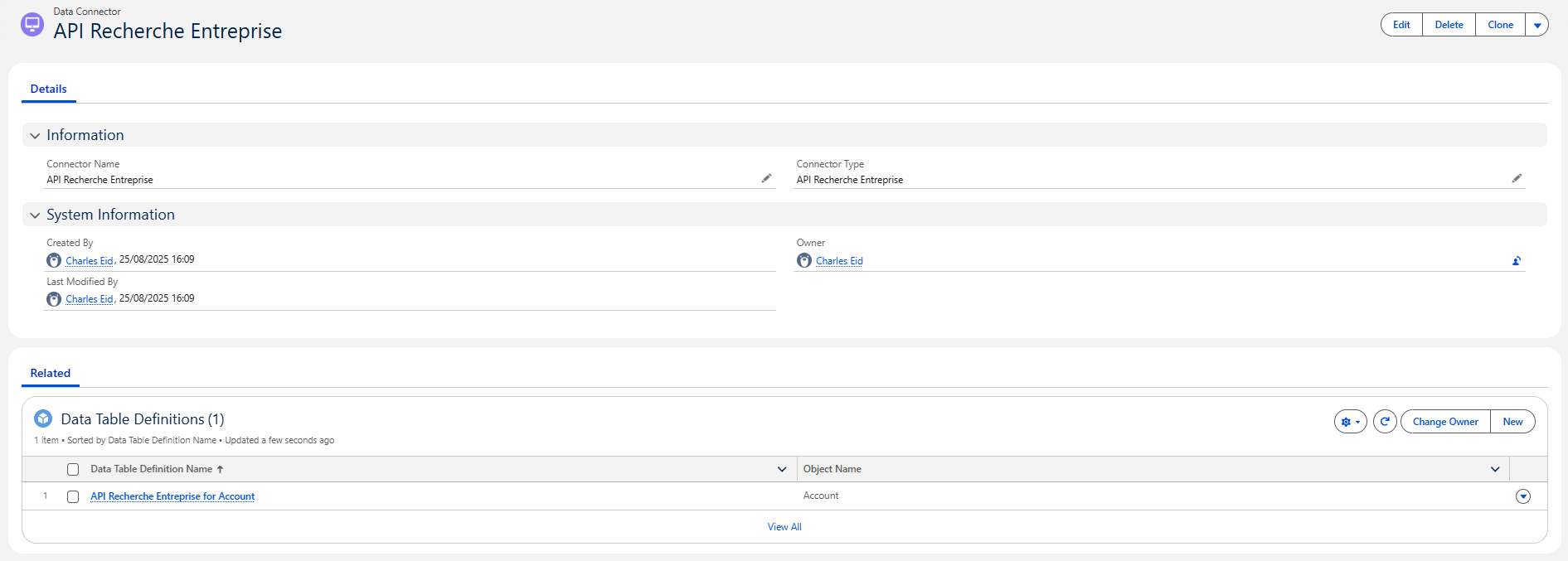Image resolution: width=1568 pixels, height=561 pixels.
Task: Open more actions dropdown next to Clone
Action: point(1537,25)
